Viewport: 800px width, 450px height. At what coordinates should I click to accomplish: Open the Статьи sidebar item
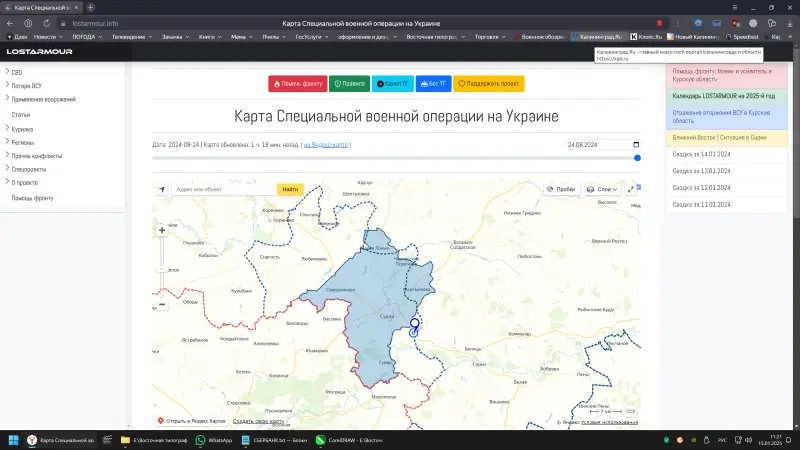(x=21, y=115)
